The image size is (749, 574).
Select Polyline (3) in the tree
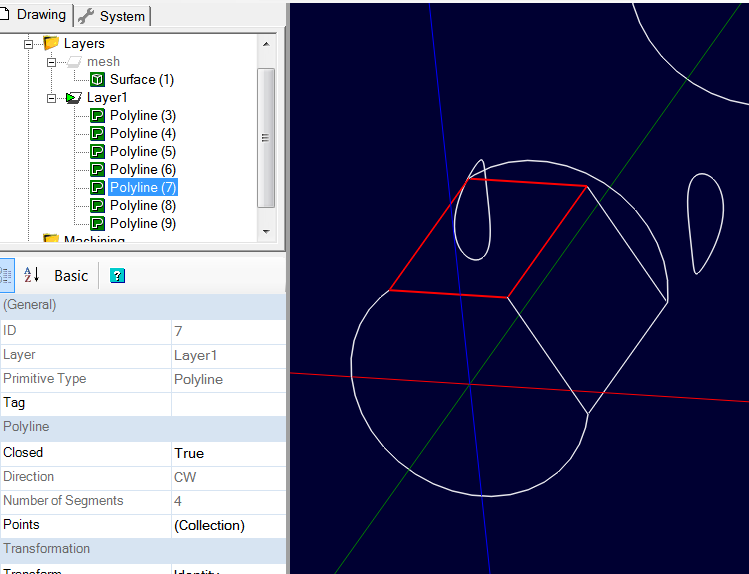[x=143, y=116]
